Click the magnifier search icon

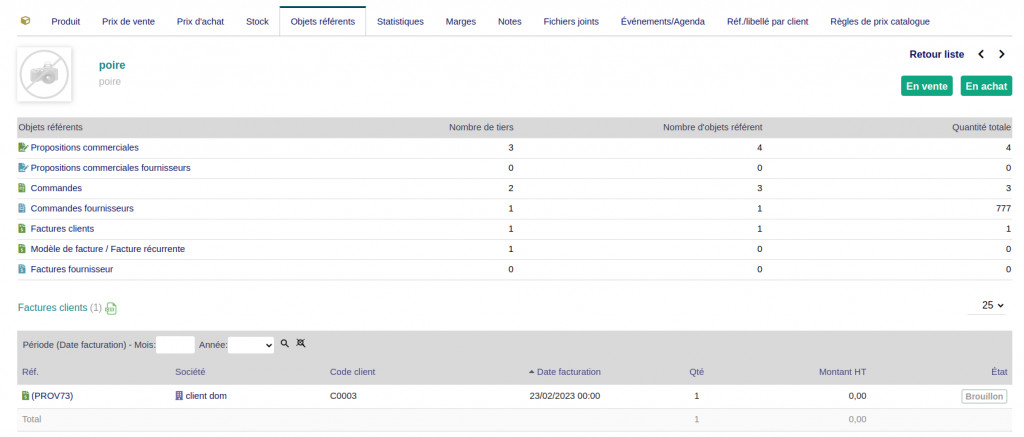click(285, 343)
